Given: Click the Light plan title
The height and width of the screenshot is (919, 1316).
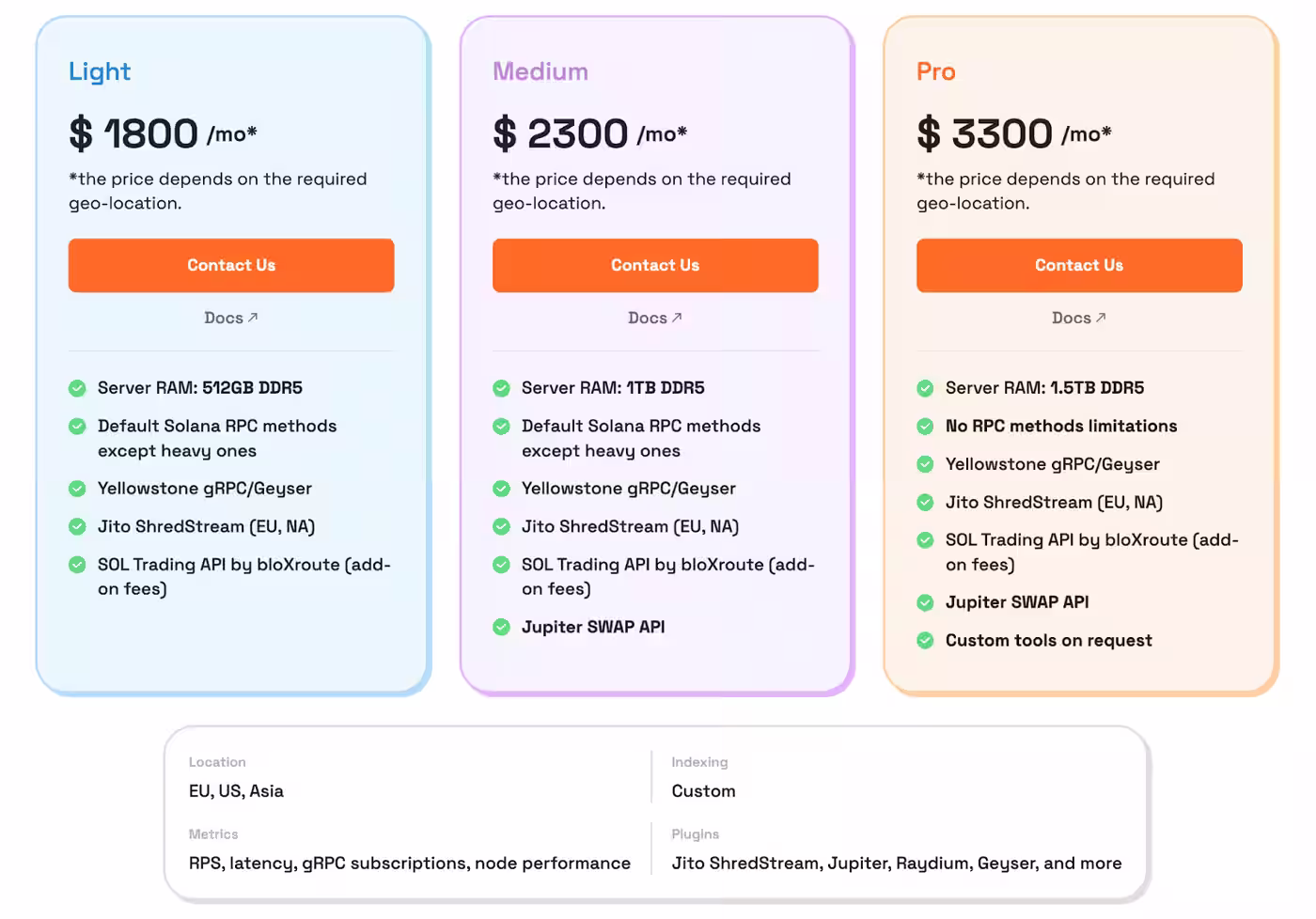Looking at the screenshot, I should point(100,71).
